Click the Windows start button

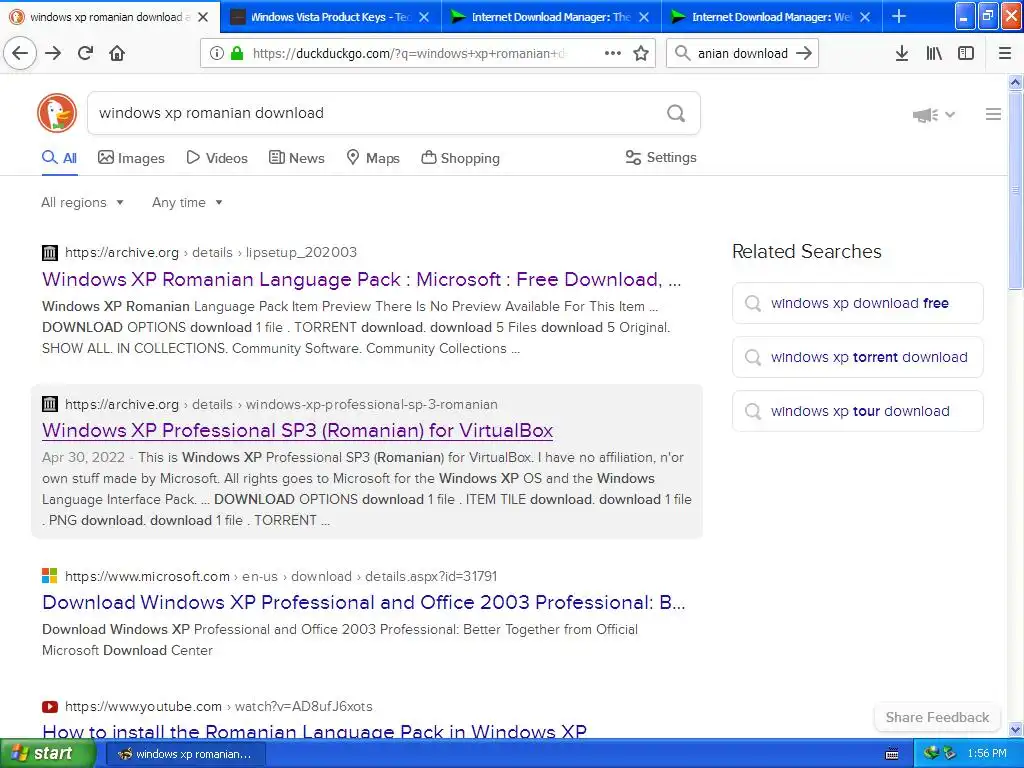tap(47, 754)
